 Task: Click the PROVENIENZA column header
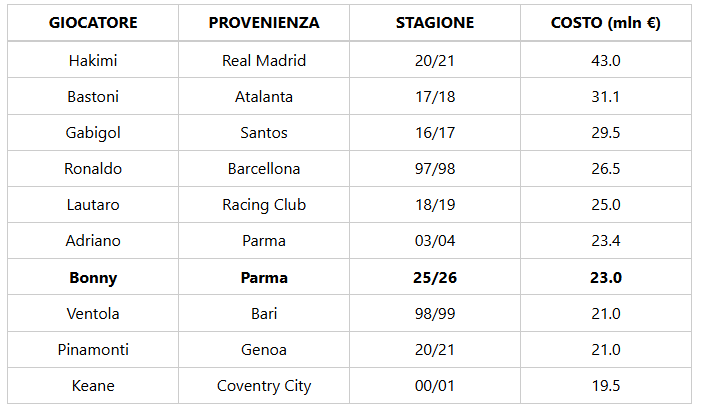point(264,23)
